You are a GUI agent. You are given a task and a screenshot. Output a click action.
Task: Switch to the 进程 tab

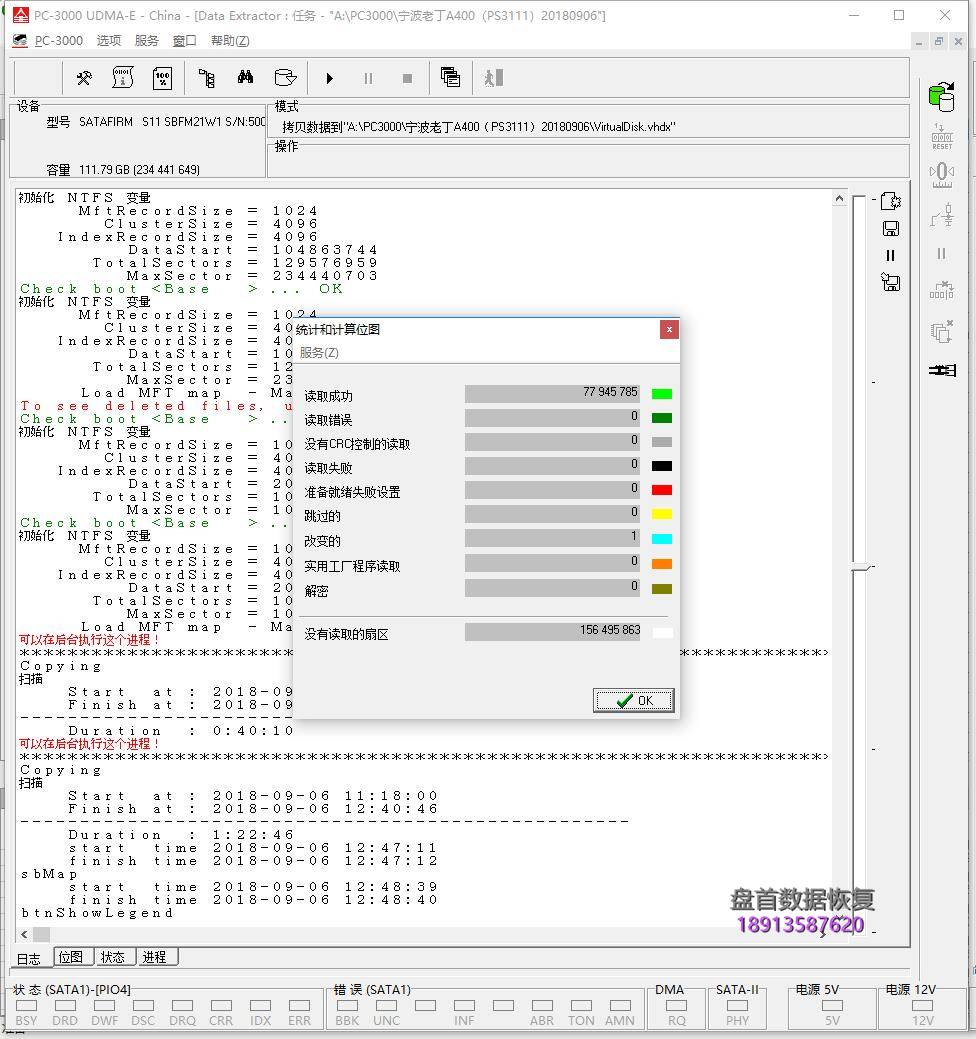click(154, 957)
